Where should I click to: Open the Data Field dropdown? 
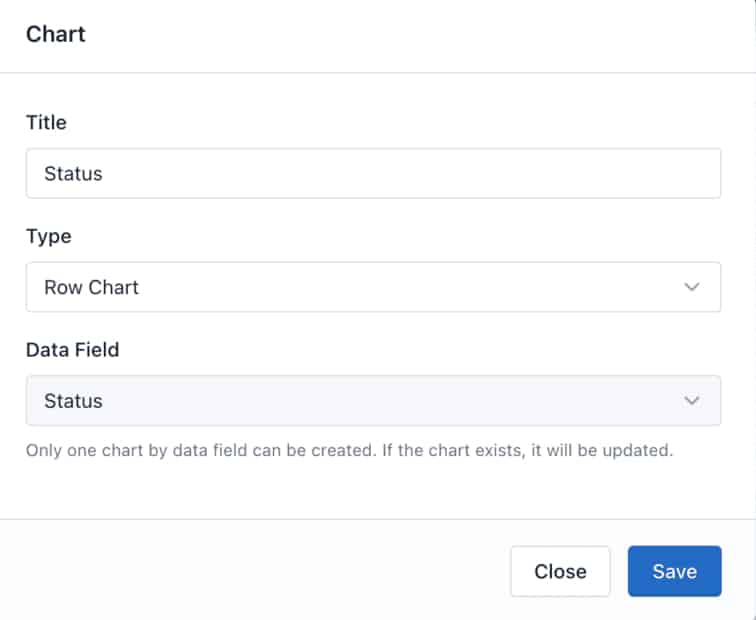[x=372, y=401]
